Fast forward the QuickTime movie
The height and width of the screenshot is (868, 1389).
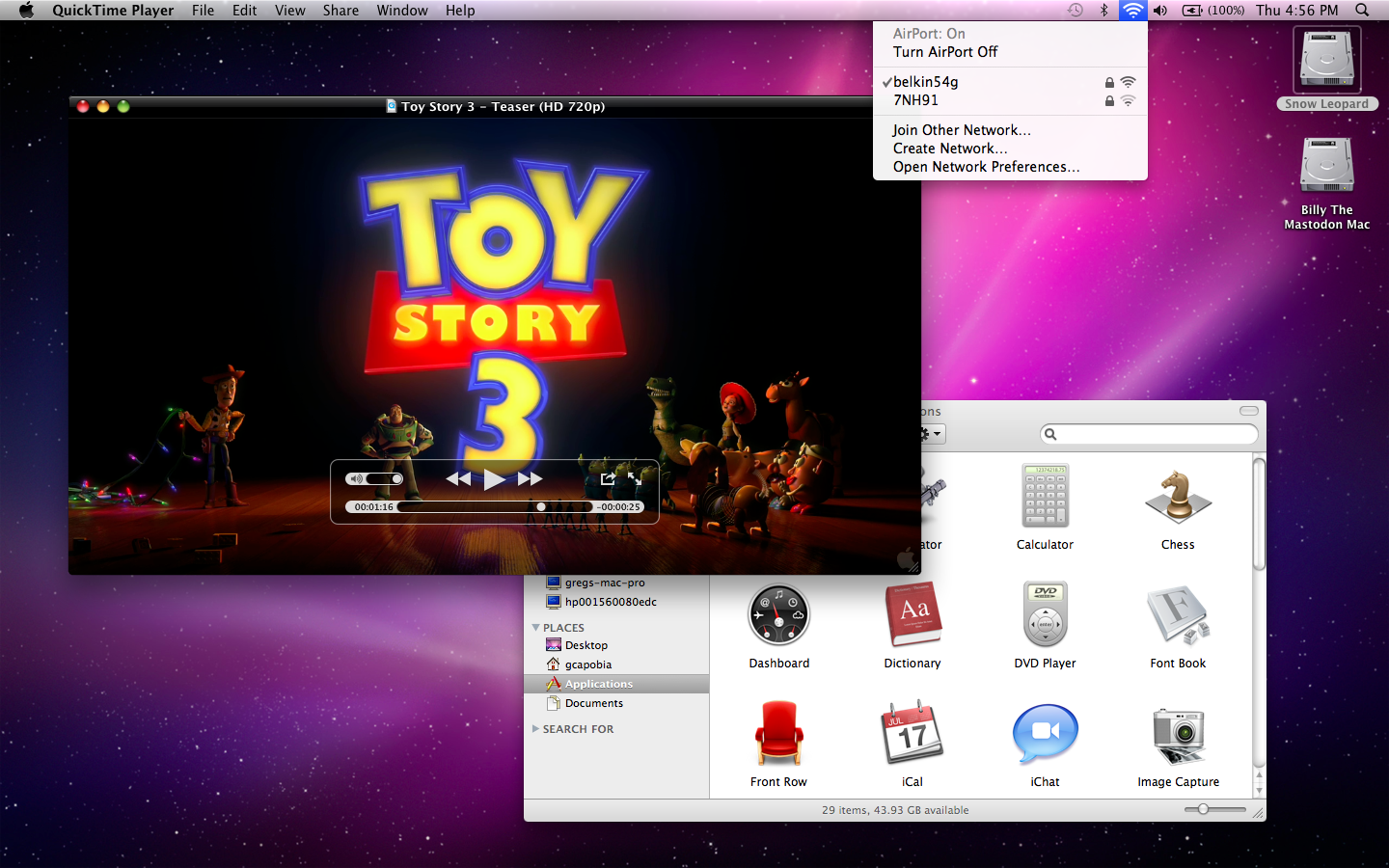pyautogui.click(x=530, y=478)
